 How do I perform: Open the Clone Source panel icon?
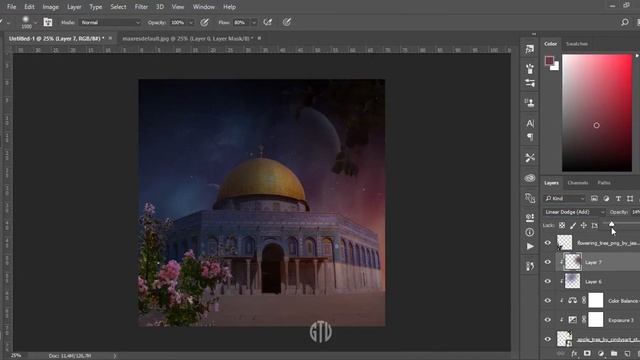click(x=530, y=102)
